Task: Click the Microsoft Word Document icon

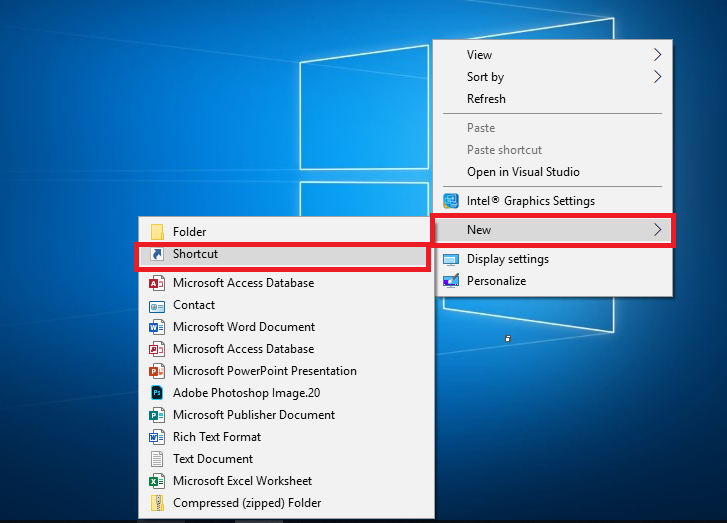Action: [x=157, y=327]
